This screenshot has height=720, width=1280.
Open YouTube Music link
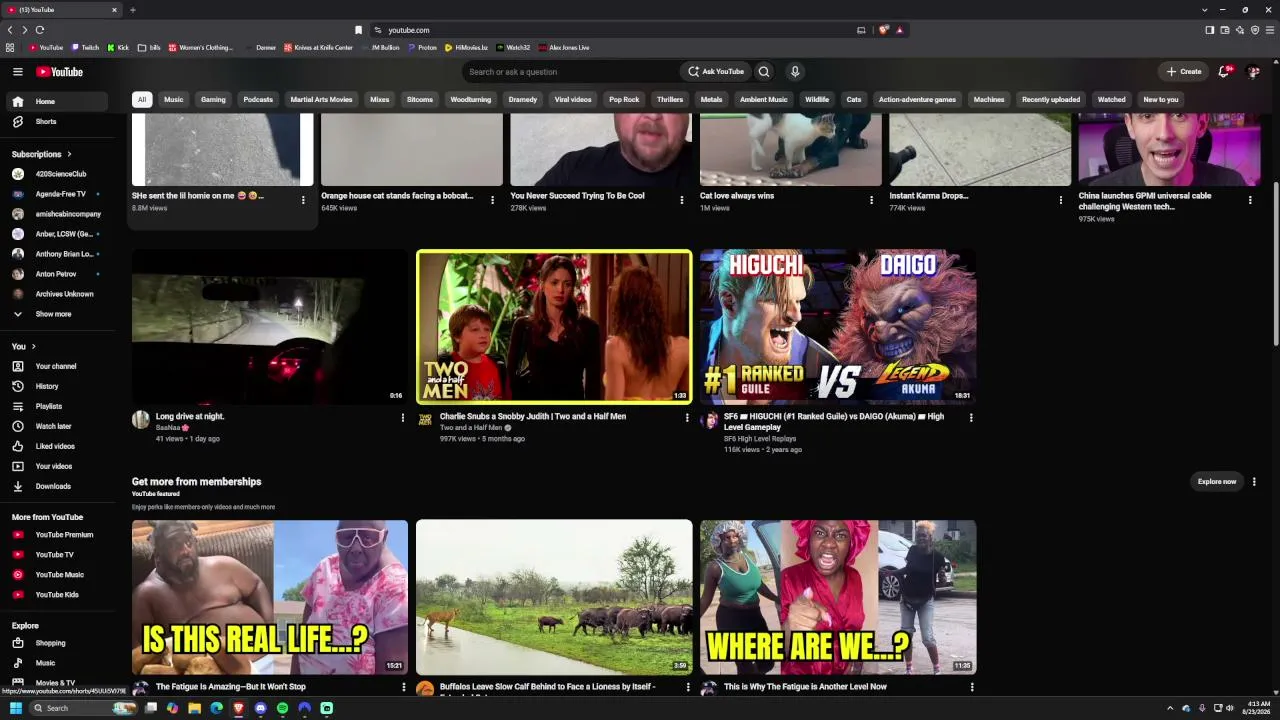point(59,575)
